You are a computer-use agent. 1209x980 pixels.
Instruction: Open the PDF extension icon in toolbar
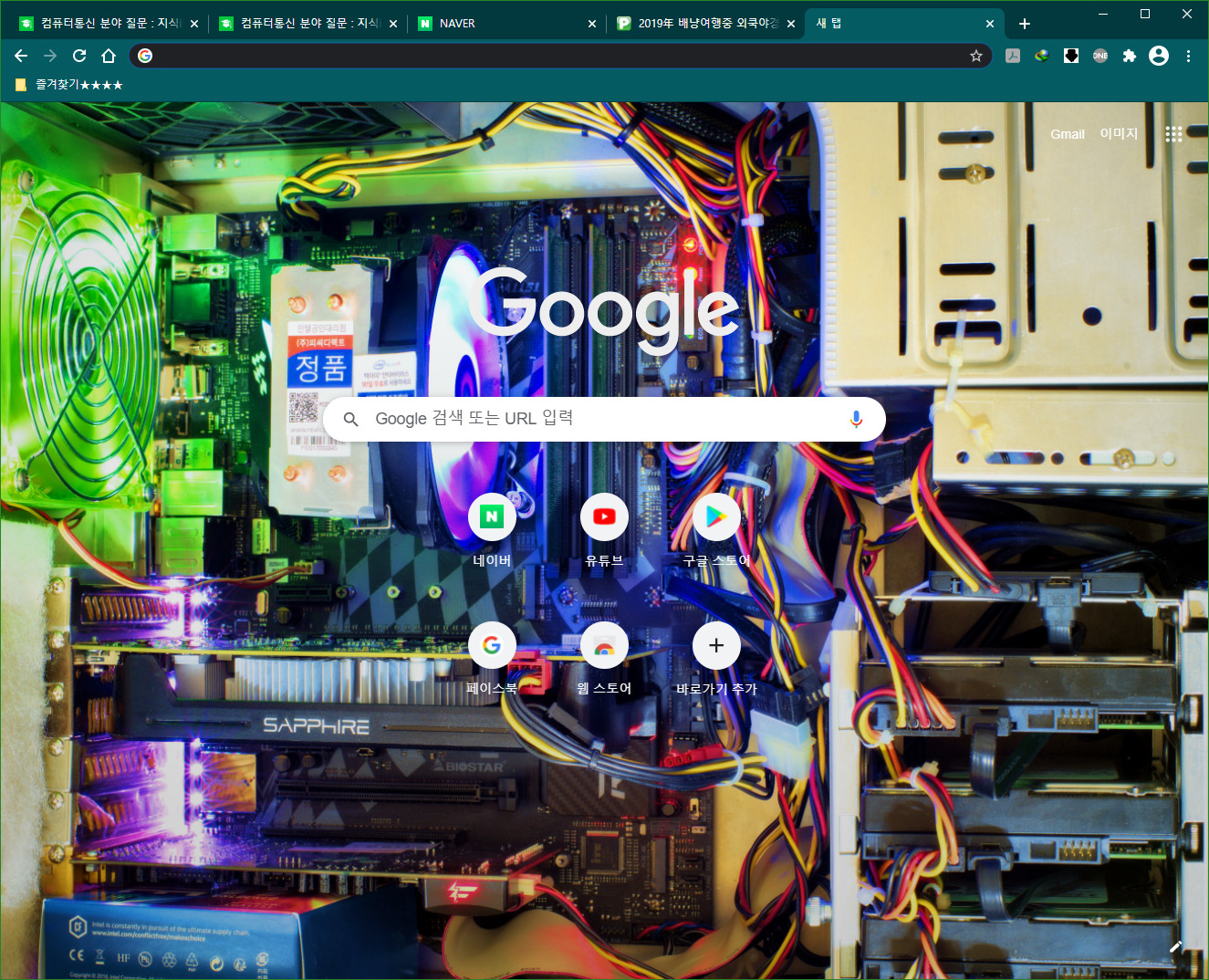tap(1013, 56)
